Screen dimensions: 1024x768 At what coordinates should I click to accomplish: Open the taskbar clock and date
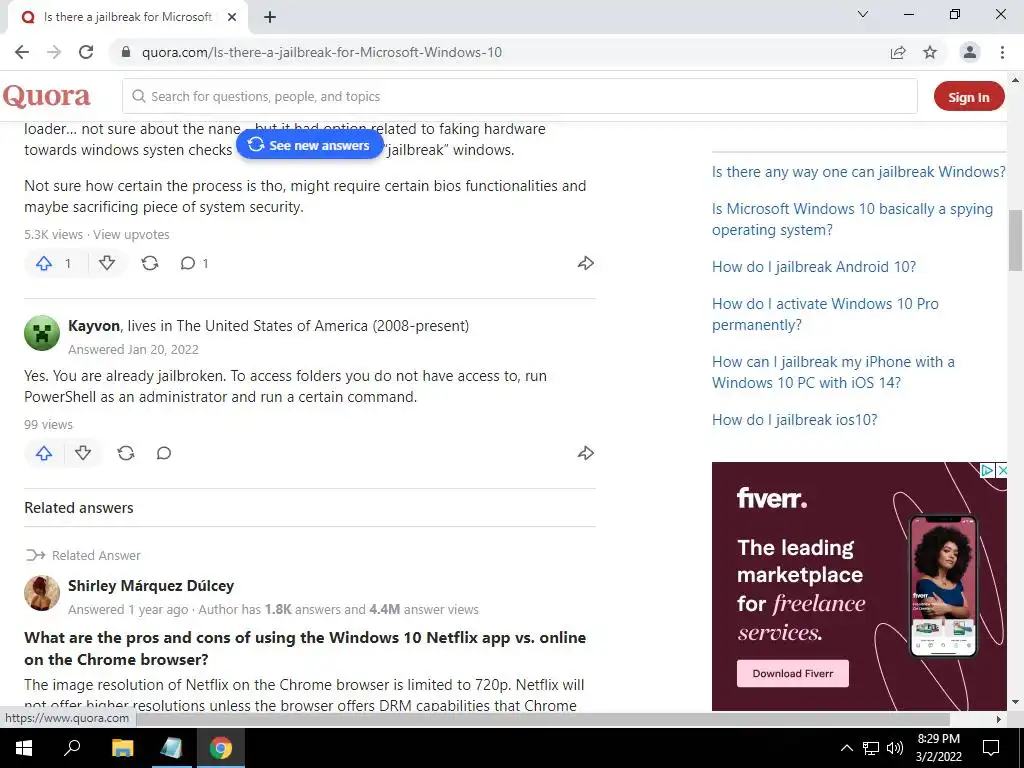(938, 748)
